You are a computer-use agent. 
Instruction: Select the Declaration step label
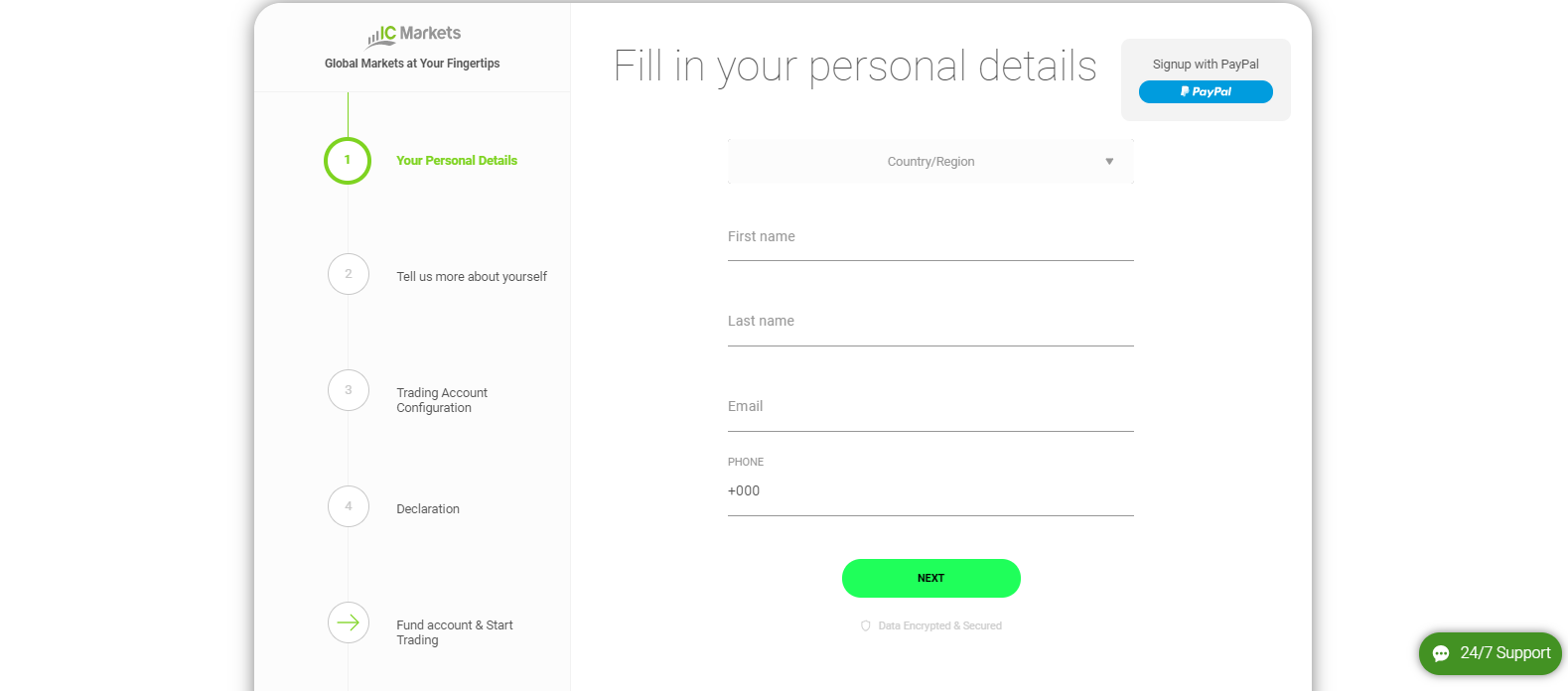point(428,509)
